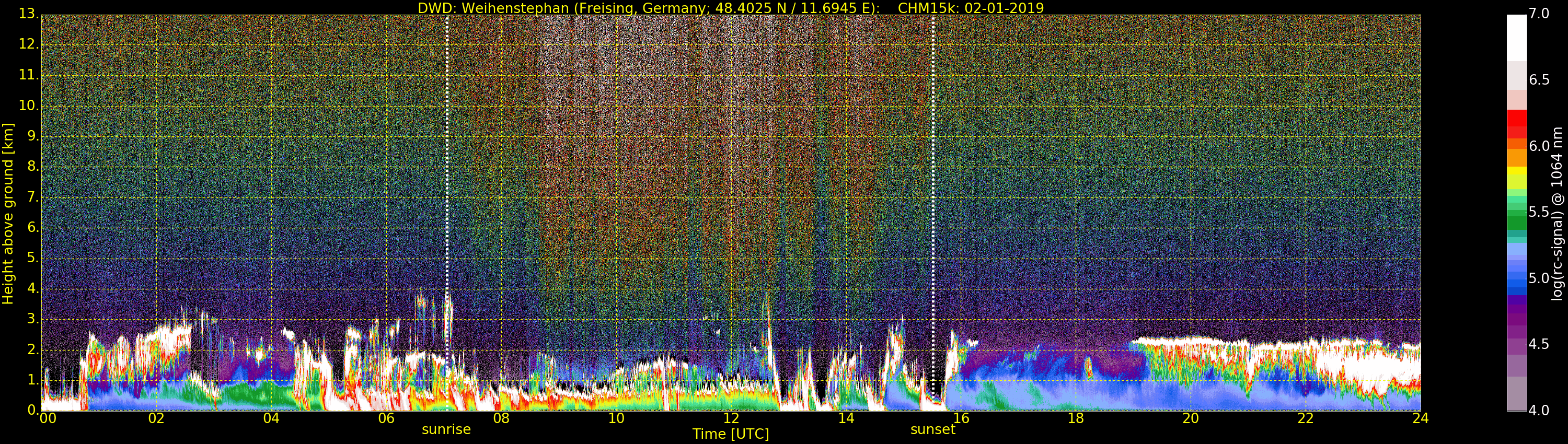Screen dimensions: 1568x444
Task: Click the Time [UTC] axis label
Action: [731, 434]
